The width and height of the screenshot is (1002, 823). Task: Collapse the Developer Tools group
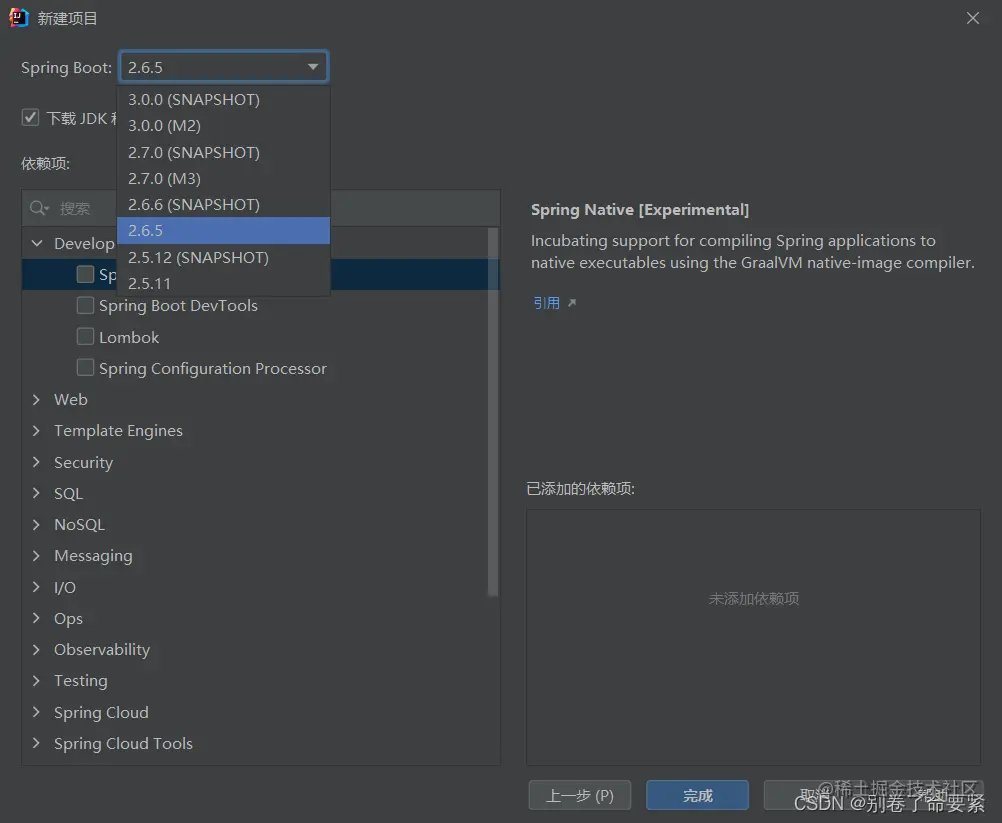click(x=37, y=243)
